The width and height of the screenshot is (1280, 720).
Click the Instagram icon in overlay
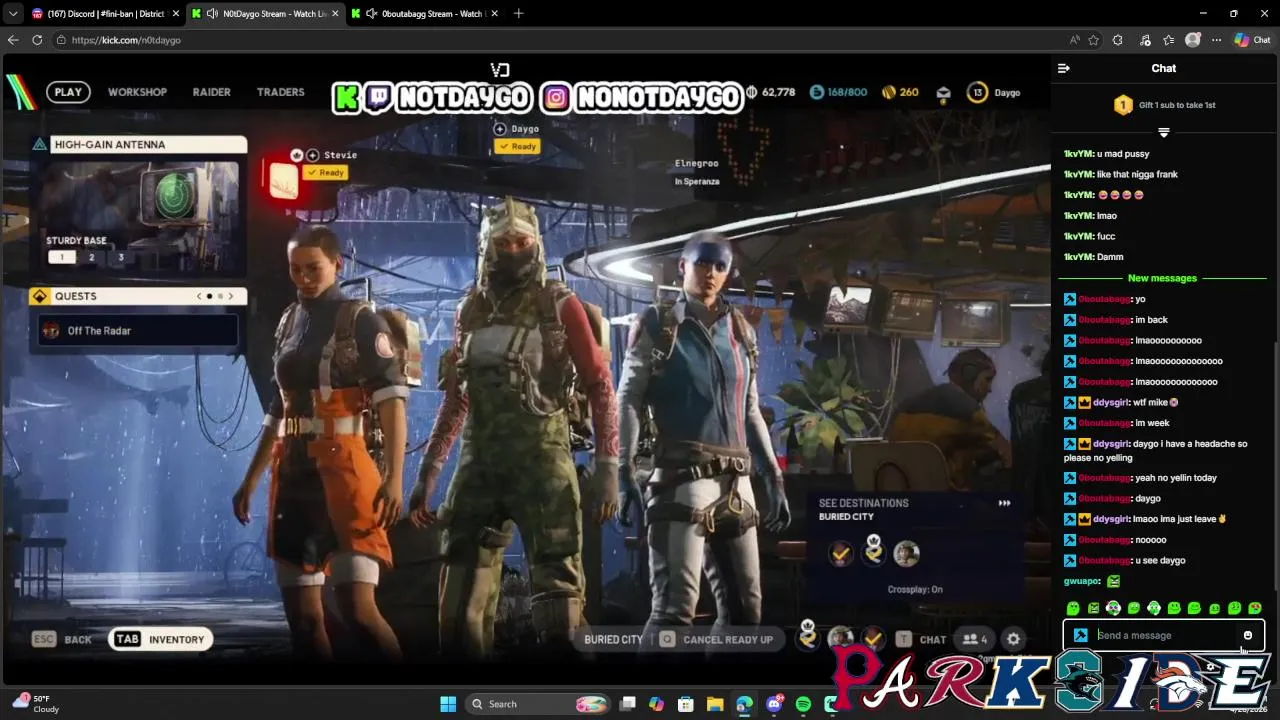556,97
